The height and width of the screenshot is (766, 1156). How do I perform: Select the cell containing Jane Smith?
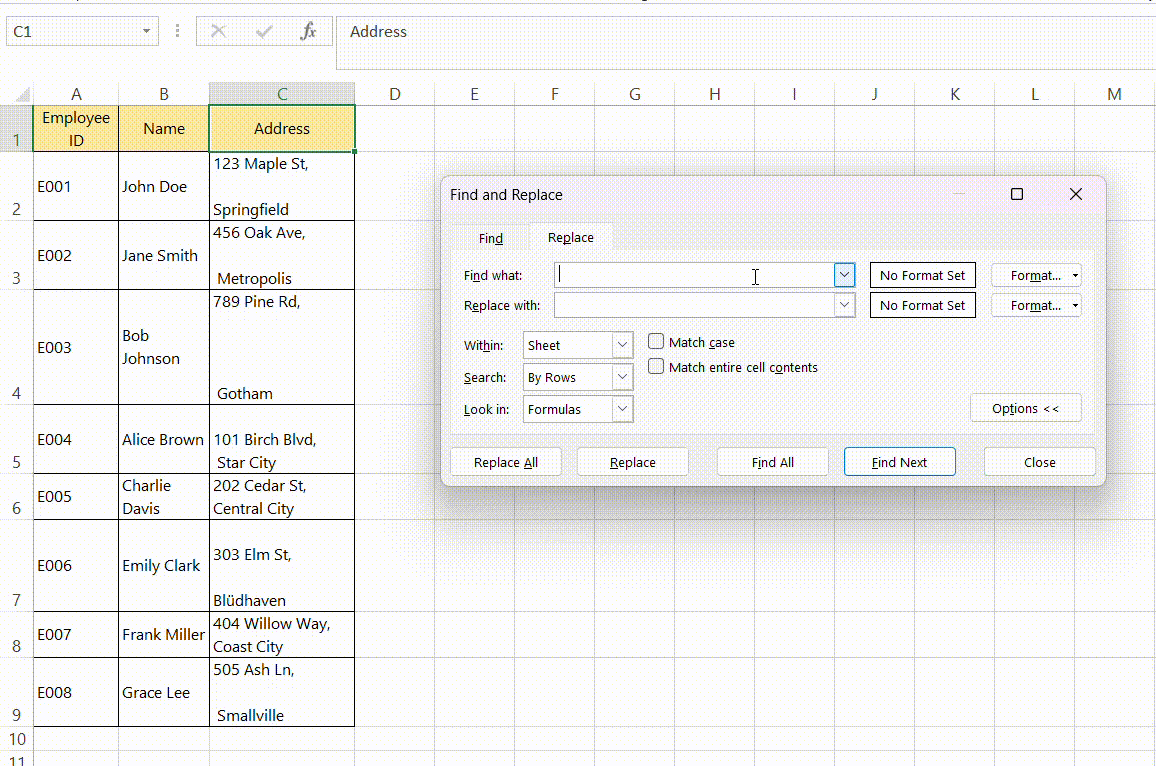point(164,255)
